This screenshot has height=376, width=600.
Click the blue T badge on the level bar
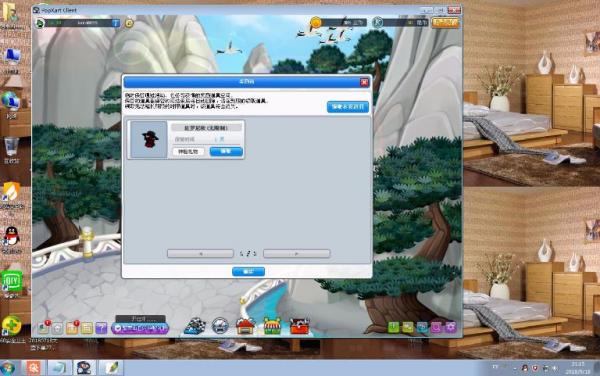pos(116,23)
